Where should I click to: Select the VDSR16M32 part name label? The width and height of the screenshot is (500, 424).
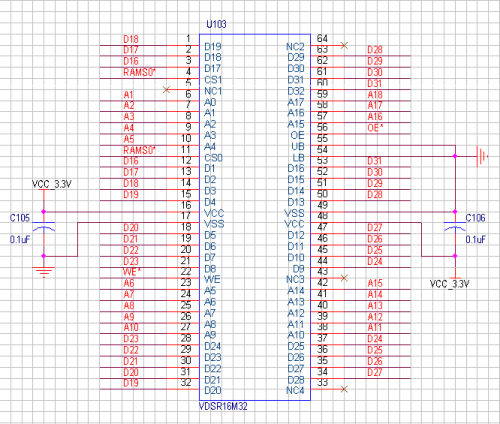(223, 406)
